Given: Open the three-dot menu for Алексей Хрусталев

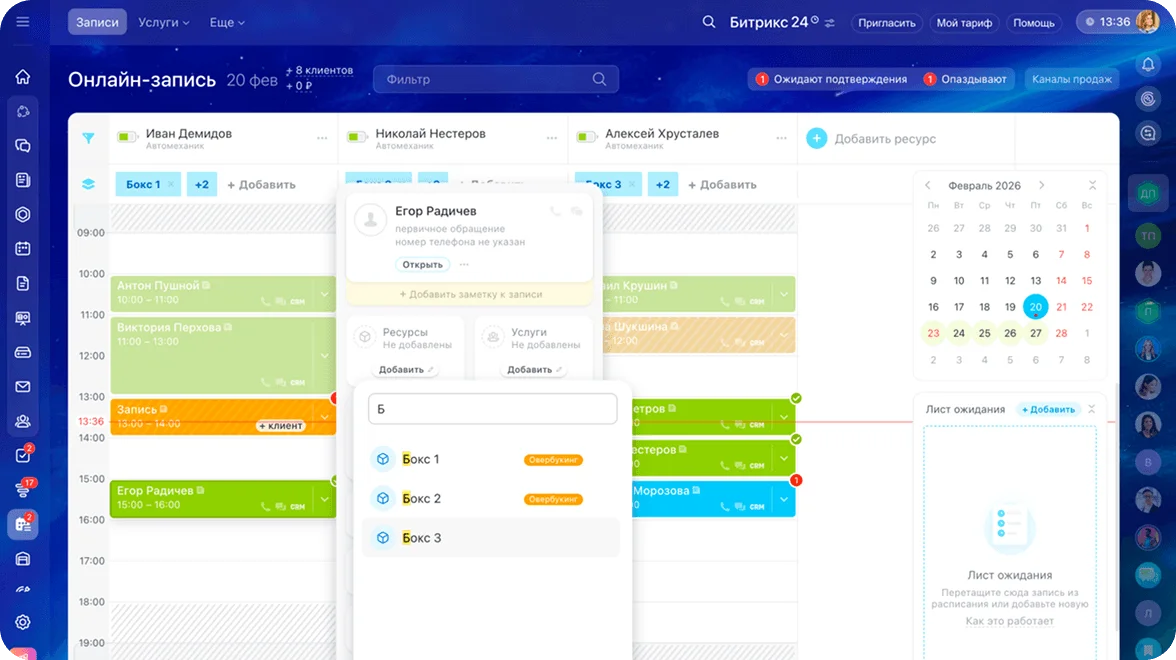Looking at the screenshot, I should coord(782,138).
